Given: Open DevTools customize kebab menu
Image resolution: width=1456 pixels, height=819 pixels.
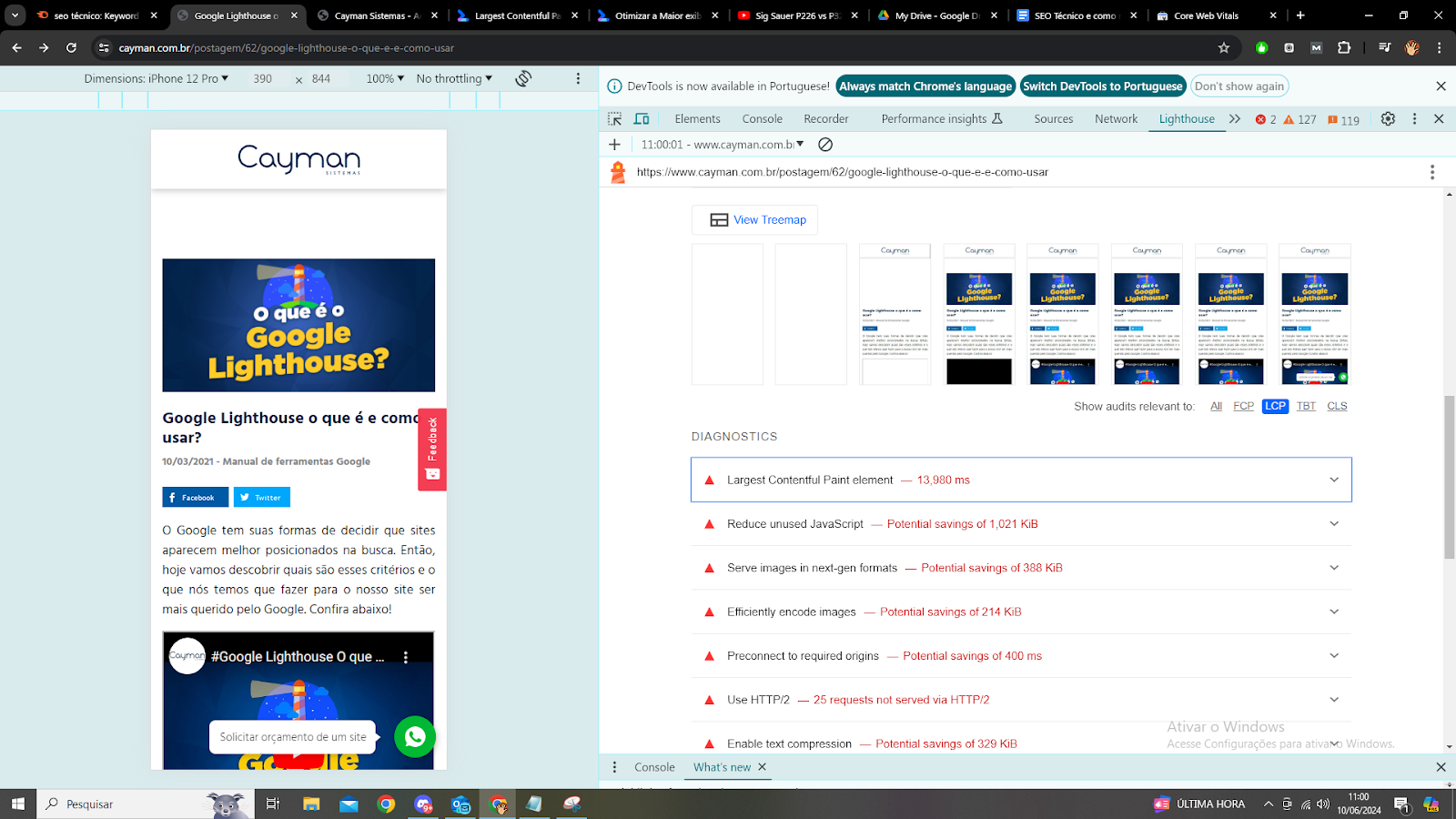Looking at the screenshot, I should click(x=1414, y=119).
